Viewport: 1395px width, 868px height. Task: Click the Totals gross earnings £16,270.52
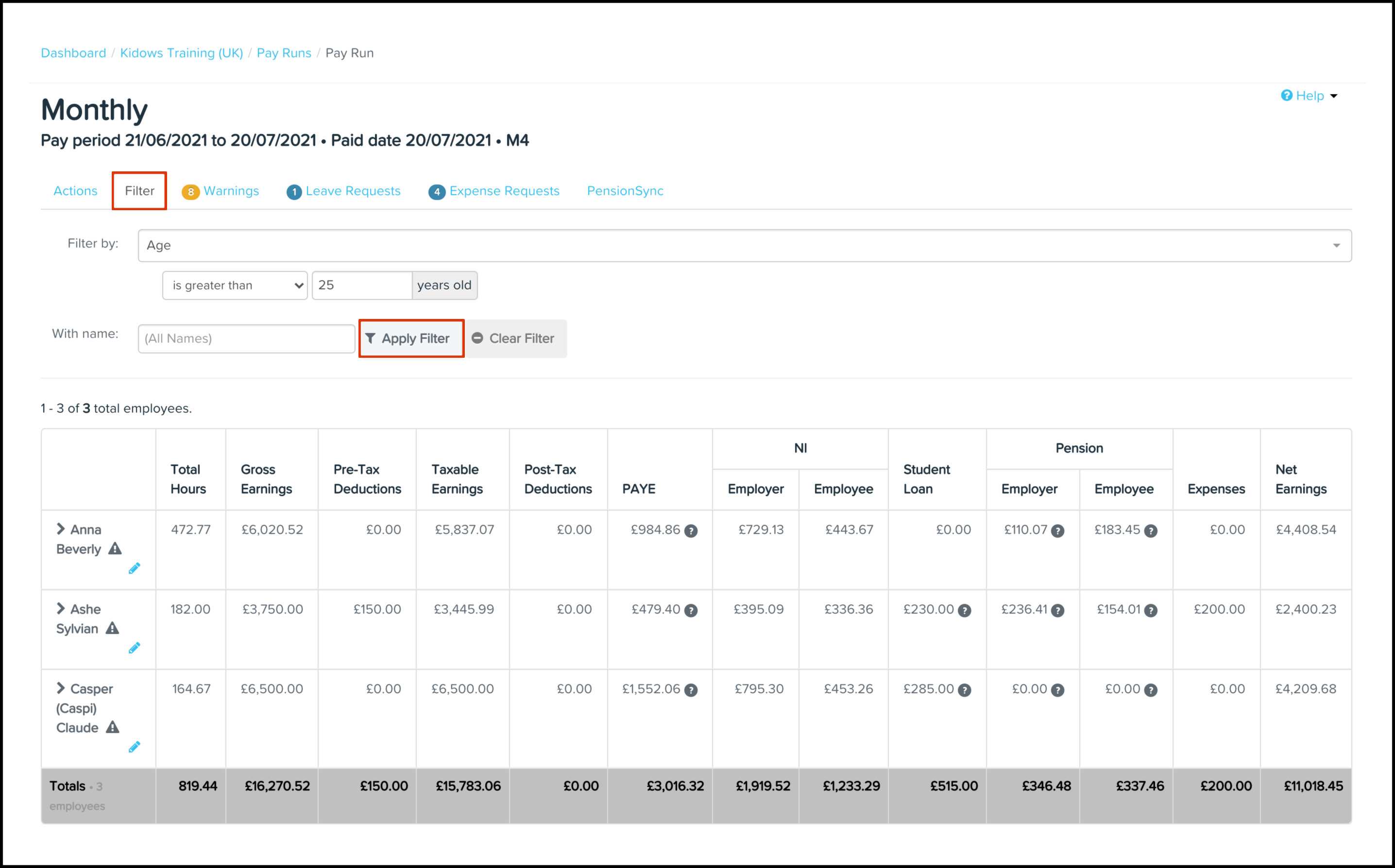tap(277, 786)
